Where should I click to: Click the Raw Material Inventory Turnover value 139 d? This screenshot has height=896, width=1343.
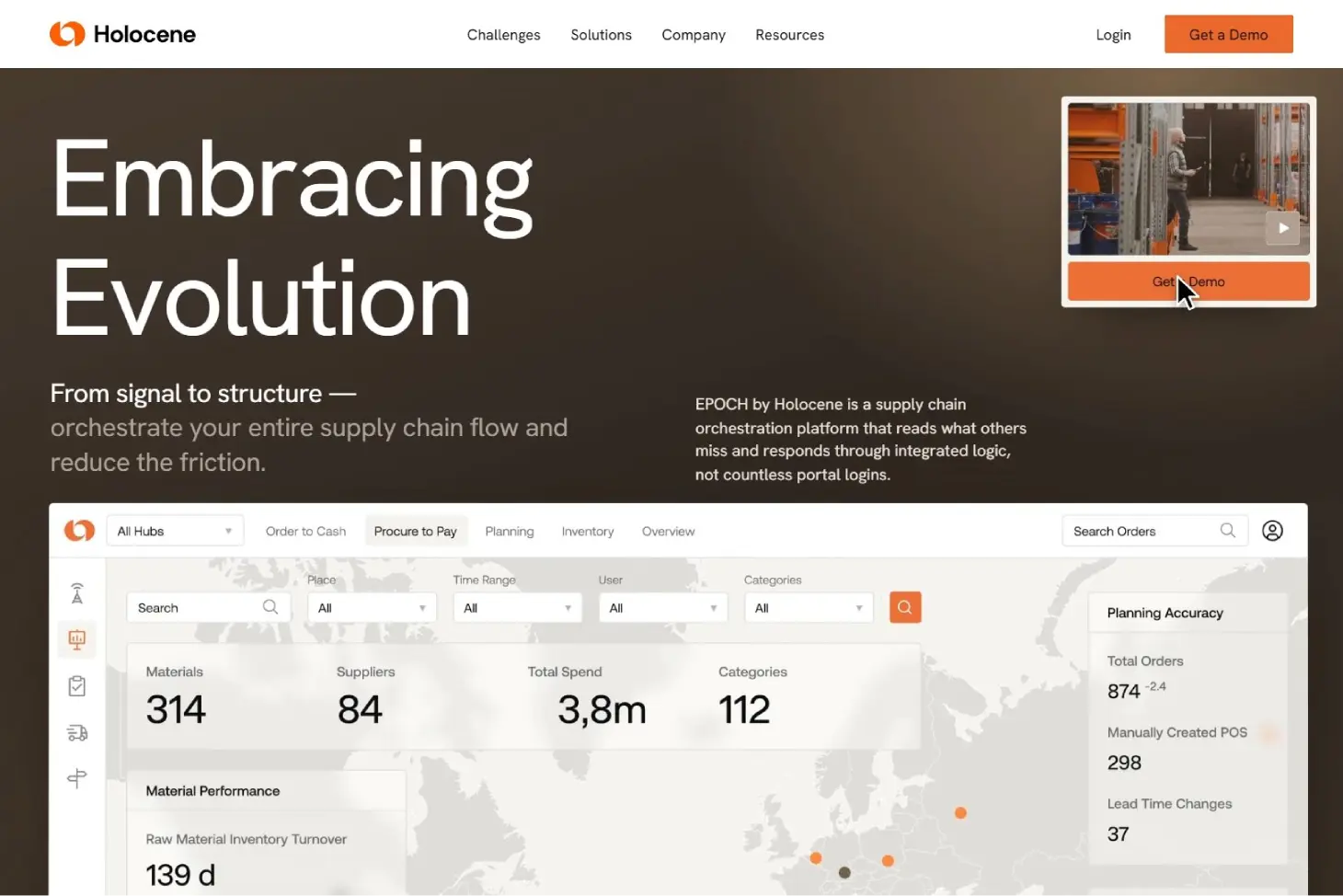pos(180,875)
